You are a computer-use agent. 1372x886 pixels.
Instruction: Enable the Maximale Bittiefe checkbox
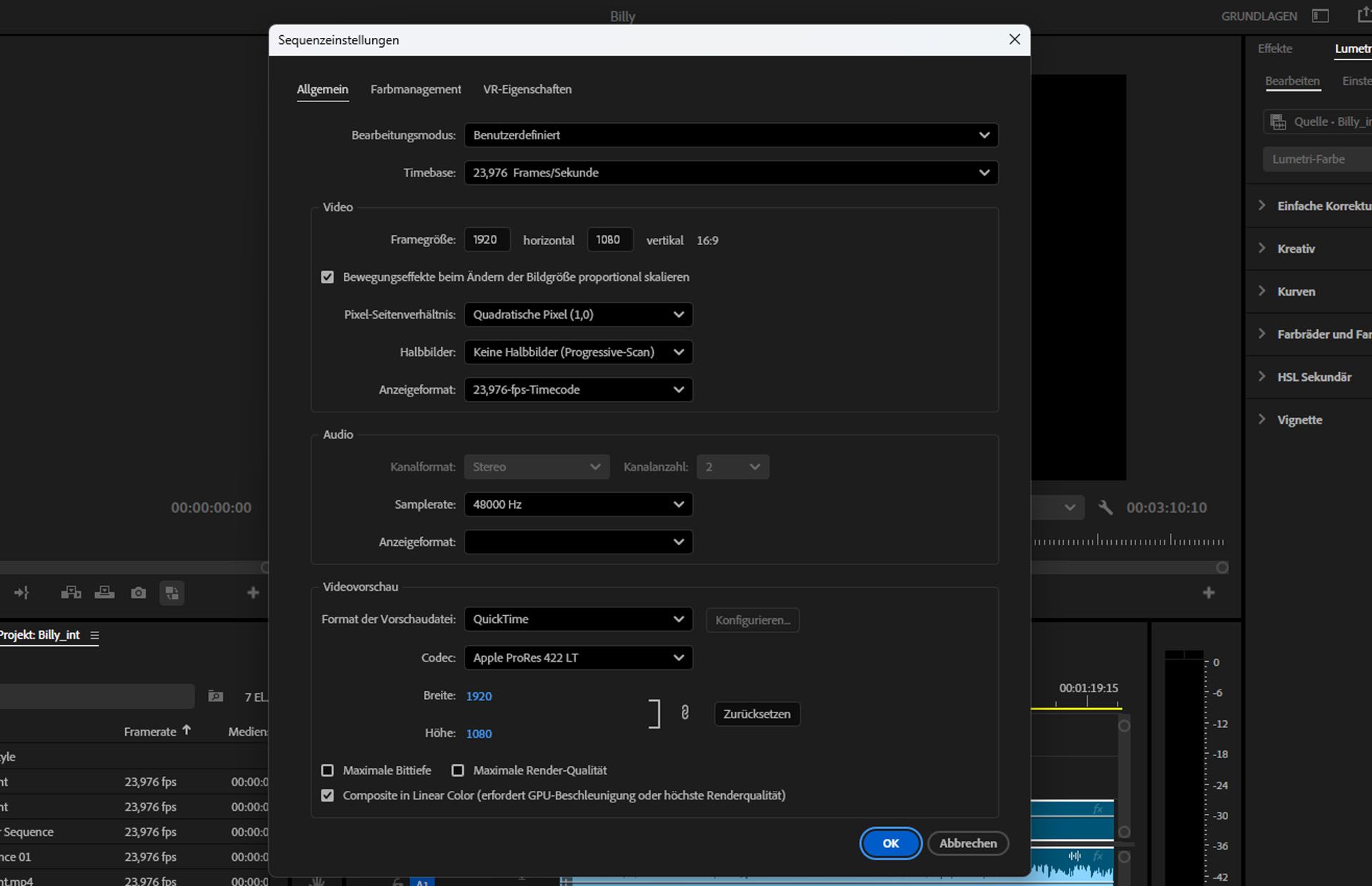[327, 770]
